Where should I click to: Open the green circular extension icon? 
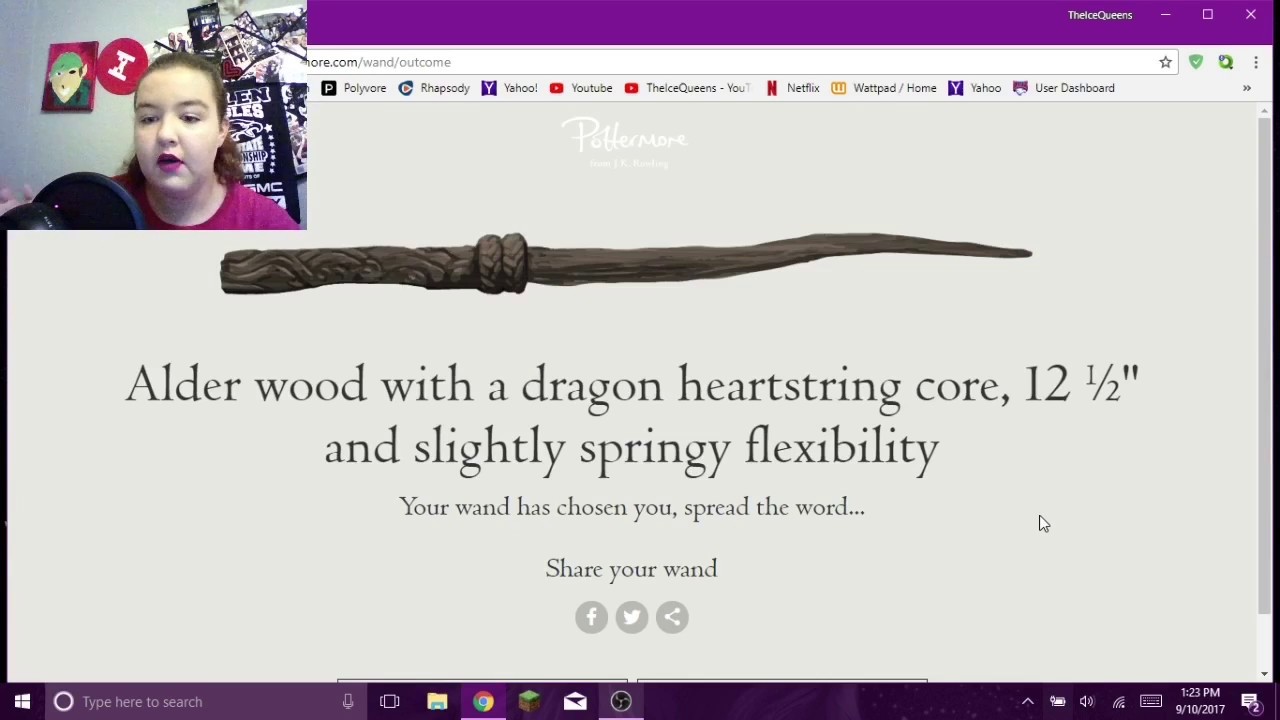(x=1226, y=62)
